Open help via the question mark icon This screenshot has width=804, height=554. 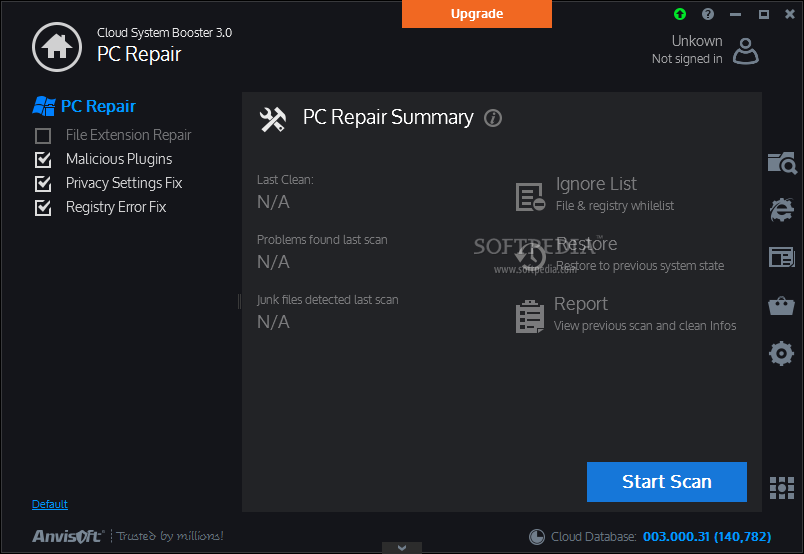708,14
